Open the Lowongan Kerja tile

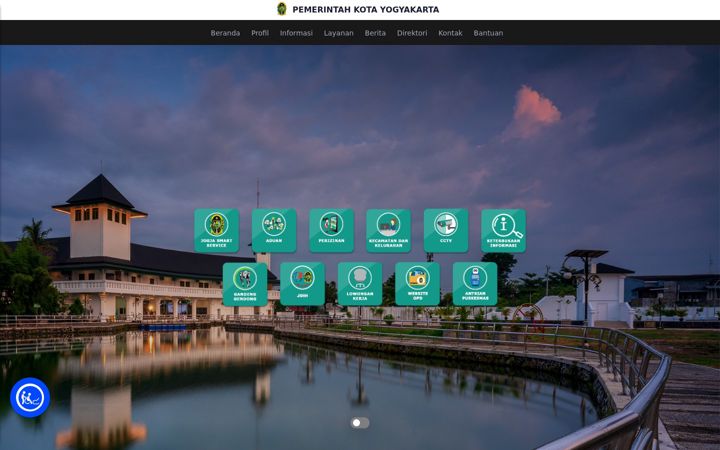[x=360, y=284]
